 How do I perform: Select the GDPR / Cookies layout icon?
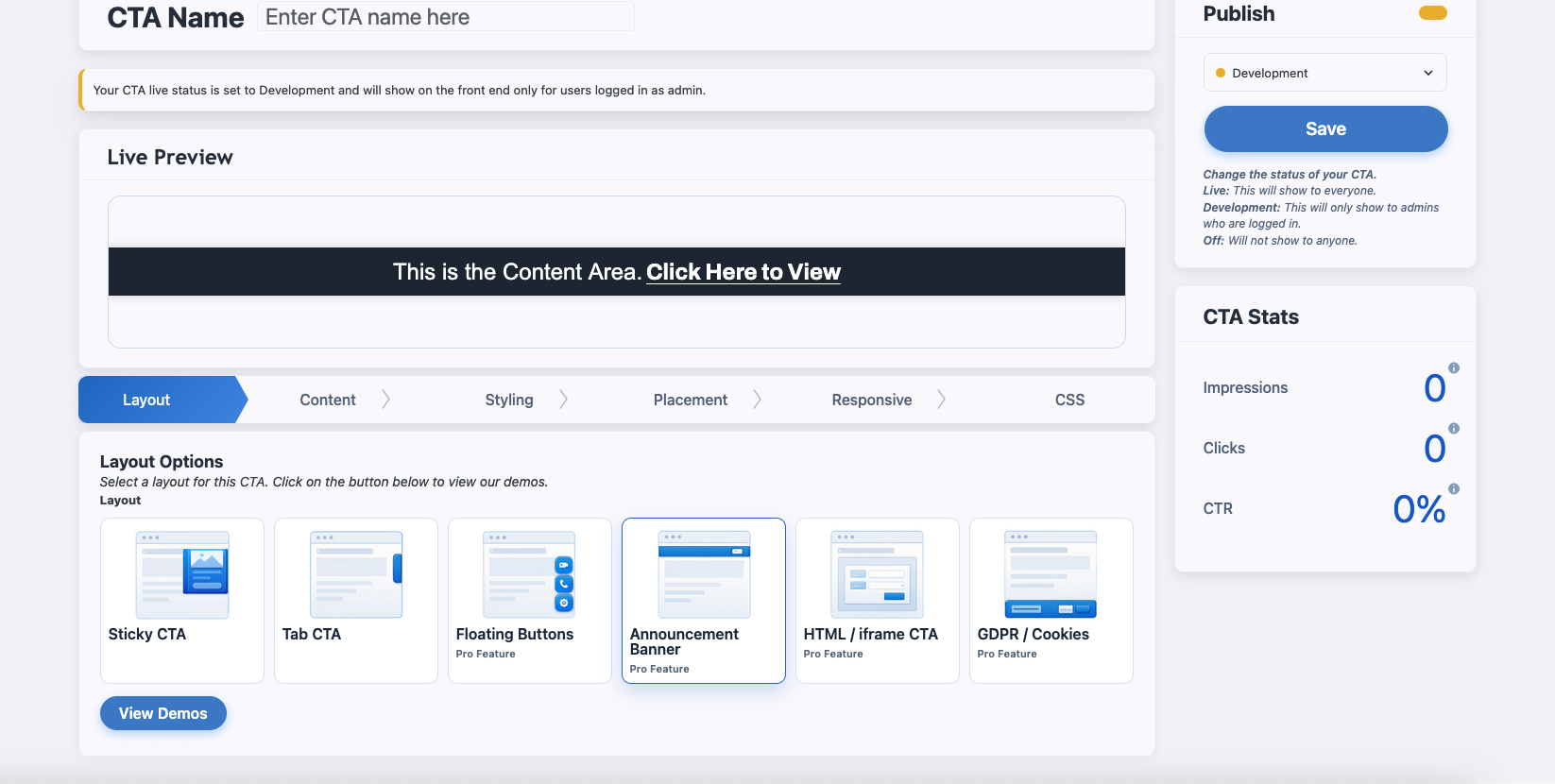tap(1051, 574)
